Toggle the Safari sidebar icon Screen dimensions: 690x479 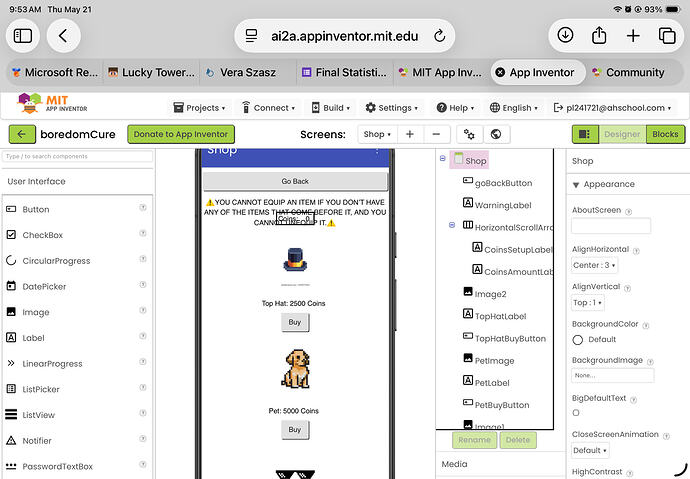22,36
